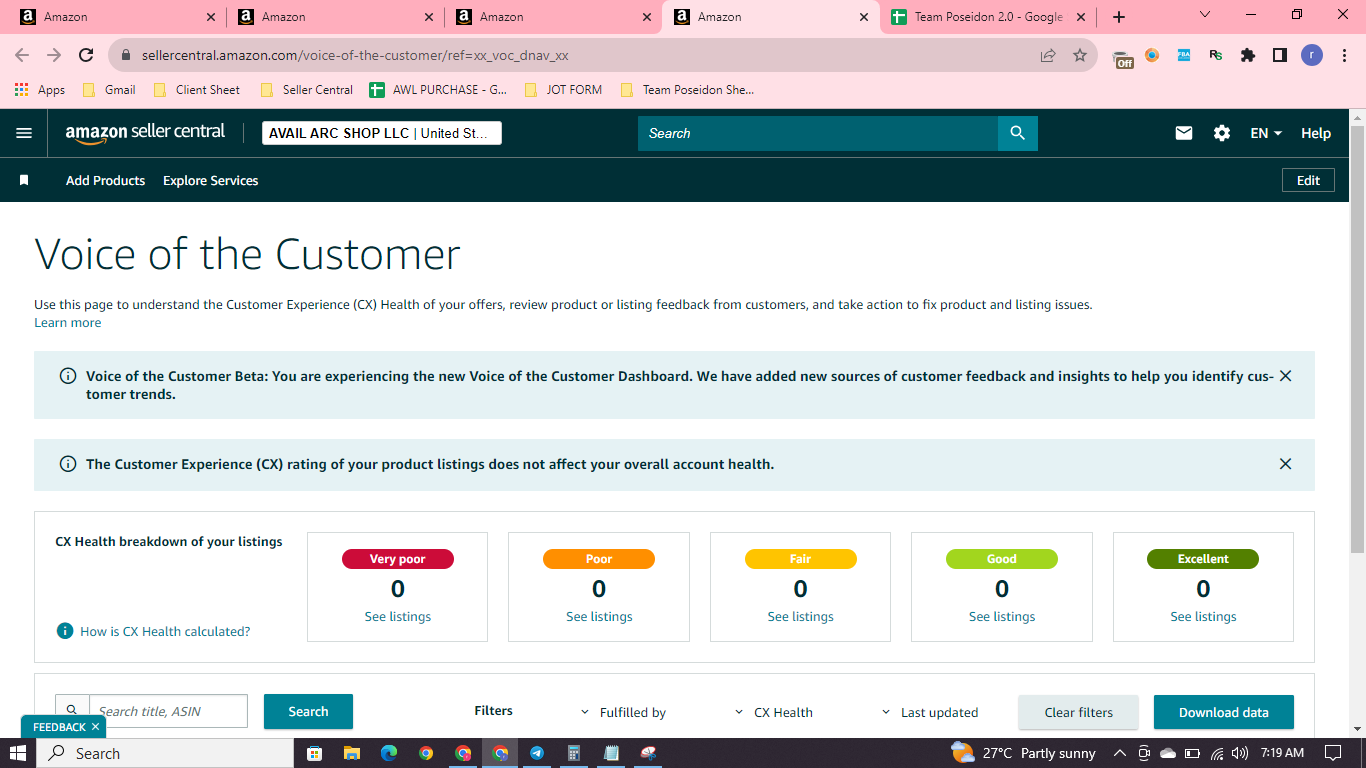Open the CX Health filter dropdown
The image size is (1366, 768).
pyautogui.click(x=774, y=712)
